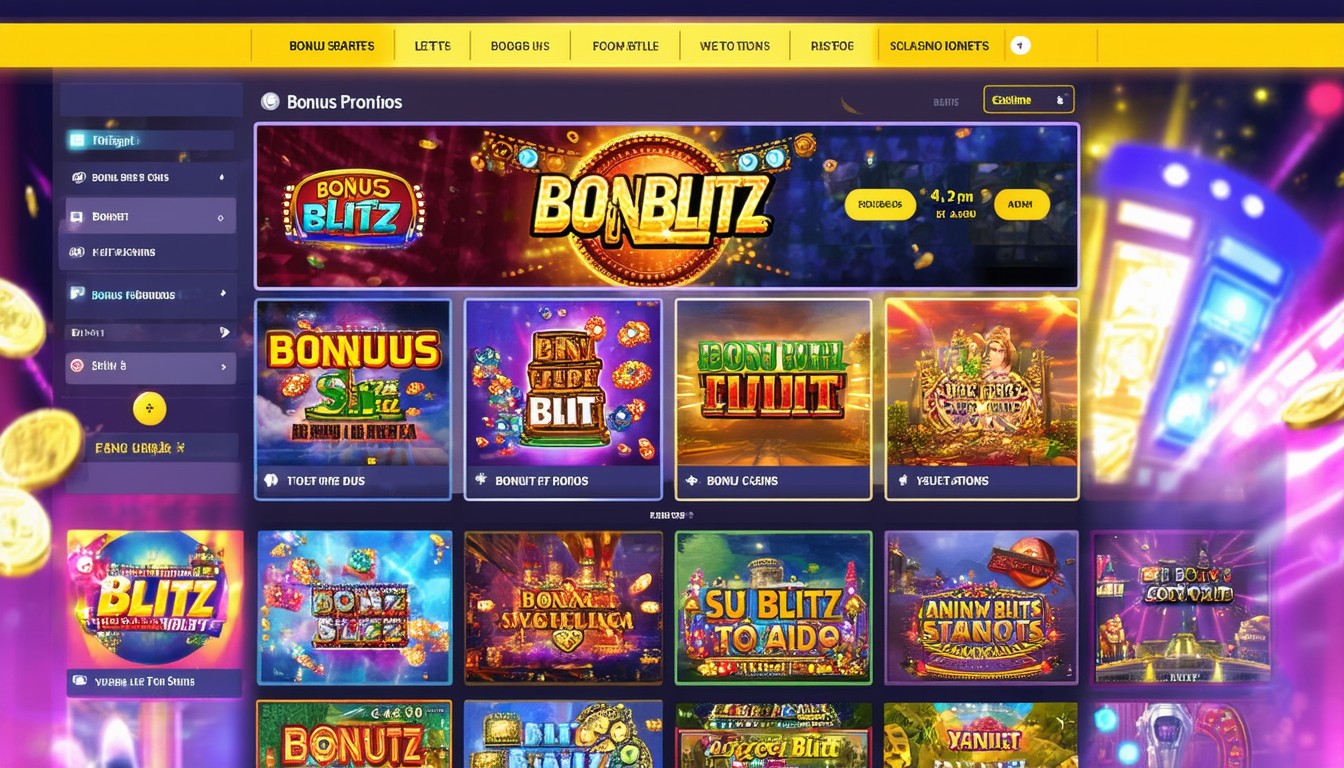Select the round BLITZ game tile at left
1344x768 pixels.
pyautogui.click(x=154, y=599)
